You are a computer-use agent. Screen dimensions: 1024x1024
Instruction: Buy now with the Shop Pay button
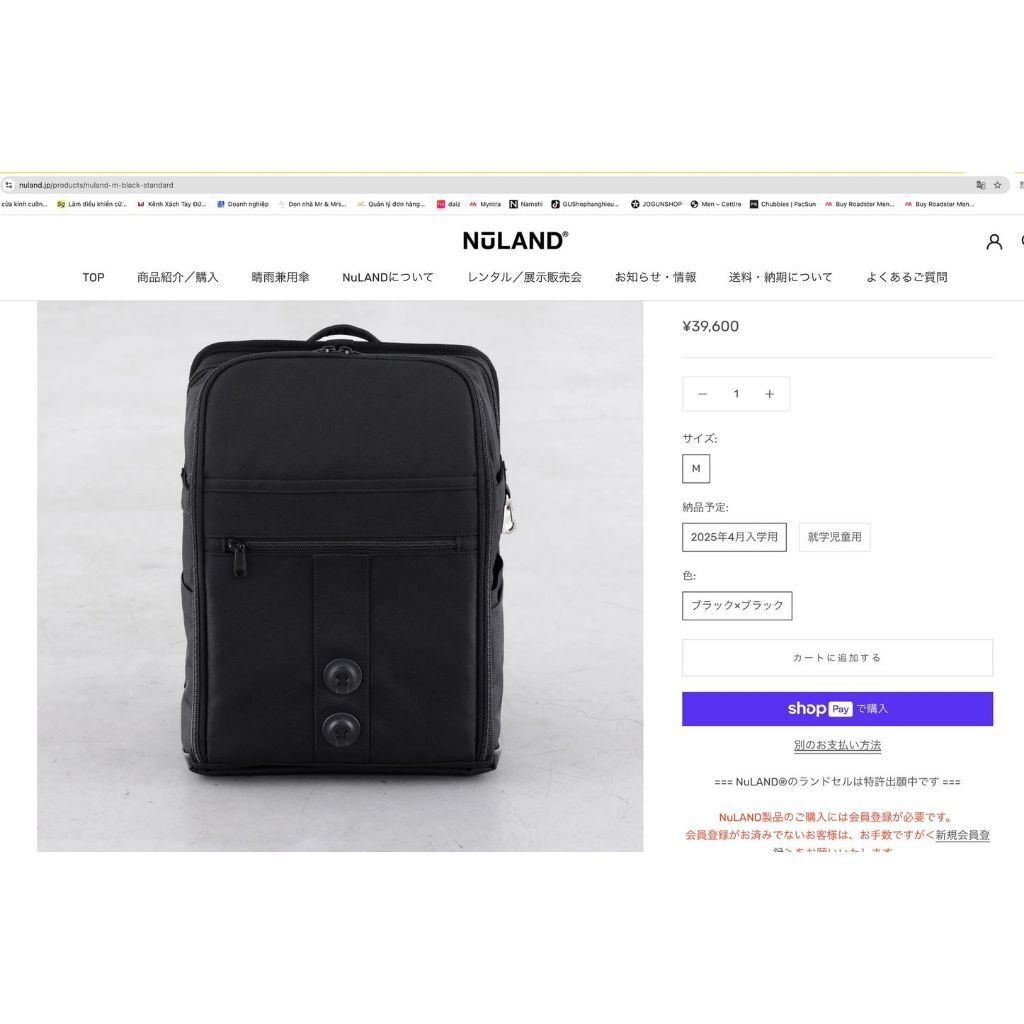pyautogui.click(x=837, y=709)
